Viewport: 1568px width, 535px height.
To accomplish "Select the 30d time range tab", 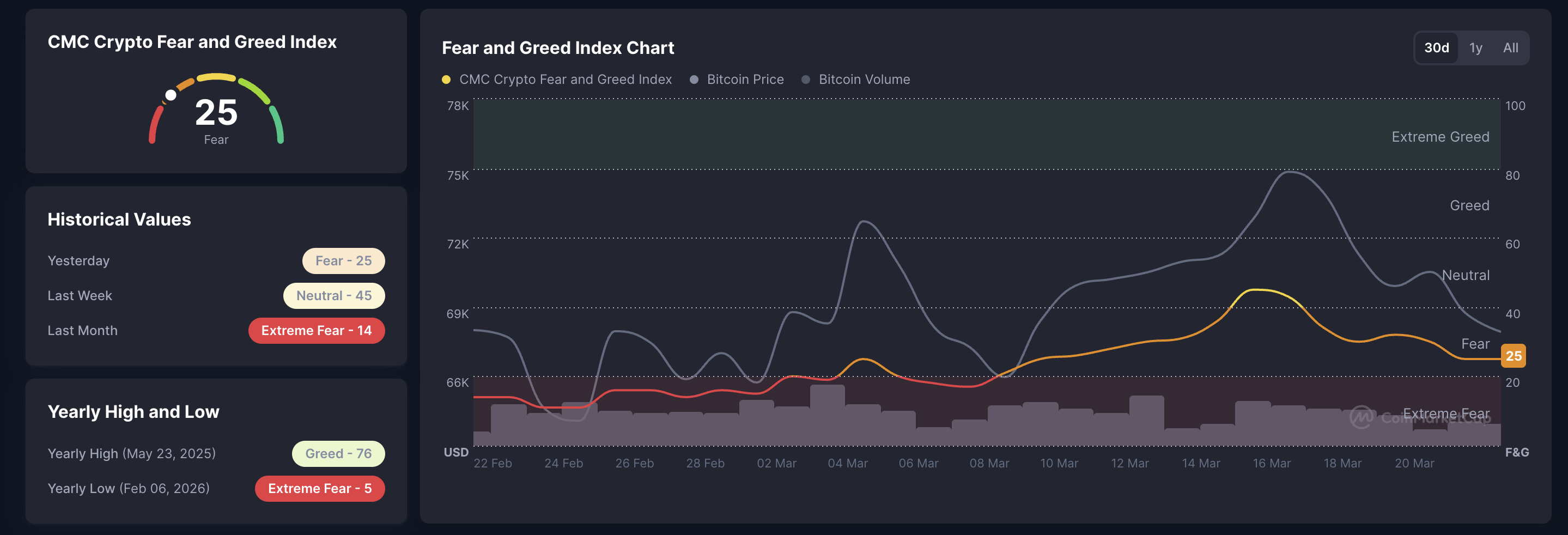I will [x=1436, y=48].
